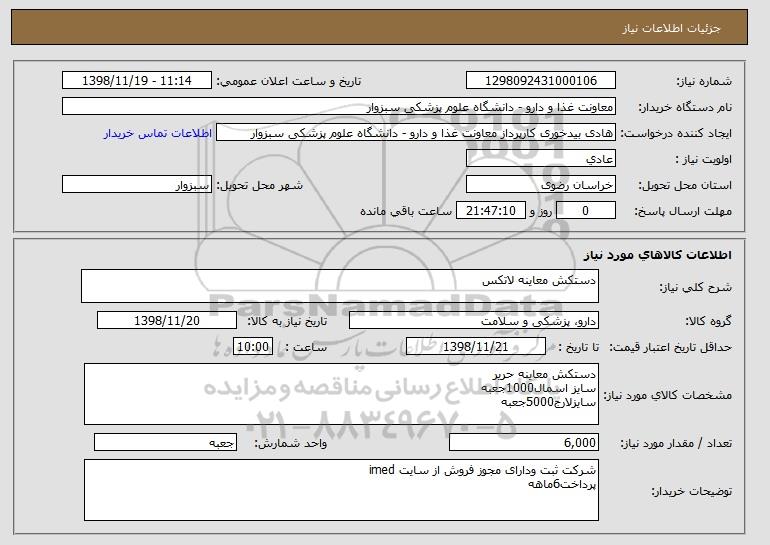The image size is (770, 545).
Task: Click the quantity field showing 6,000
Action: [524, 442]
